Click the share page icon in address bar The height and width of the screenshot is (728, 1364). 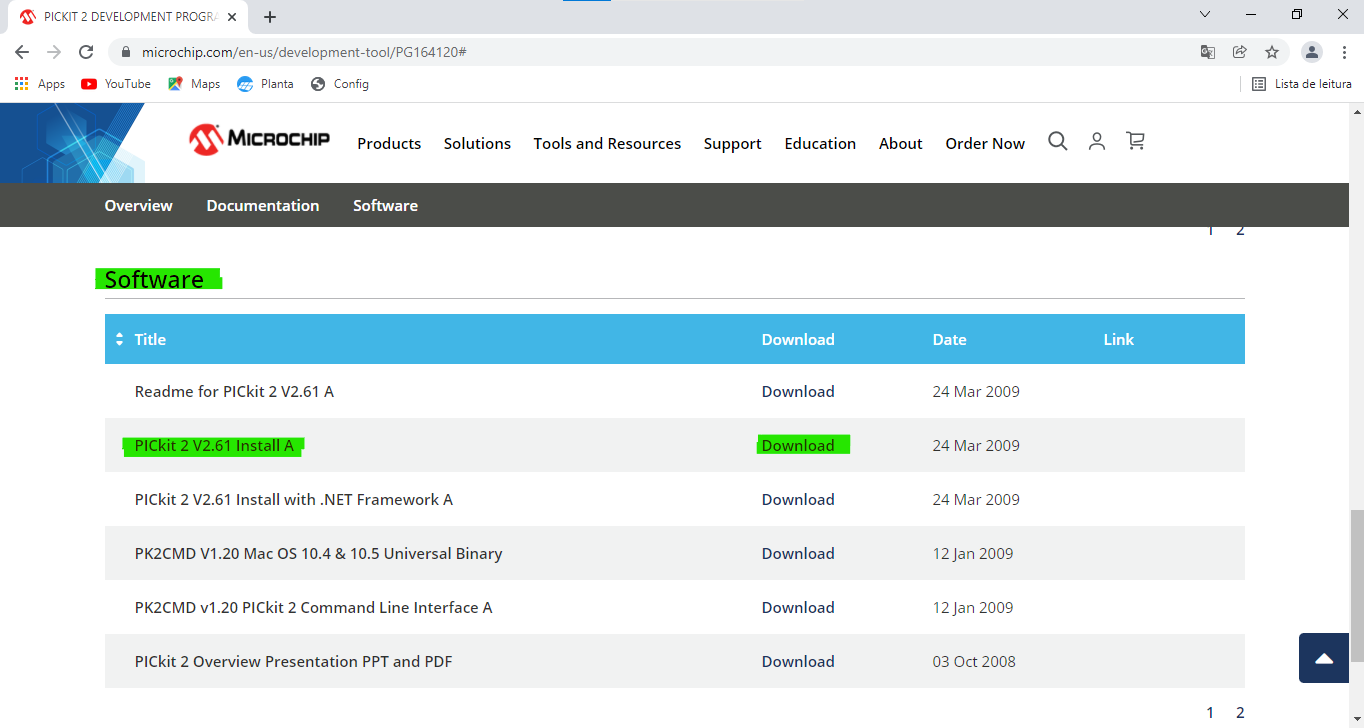pyautogui.click(x=1240, y=52)
